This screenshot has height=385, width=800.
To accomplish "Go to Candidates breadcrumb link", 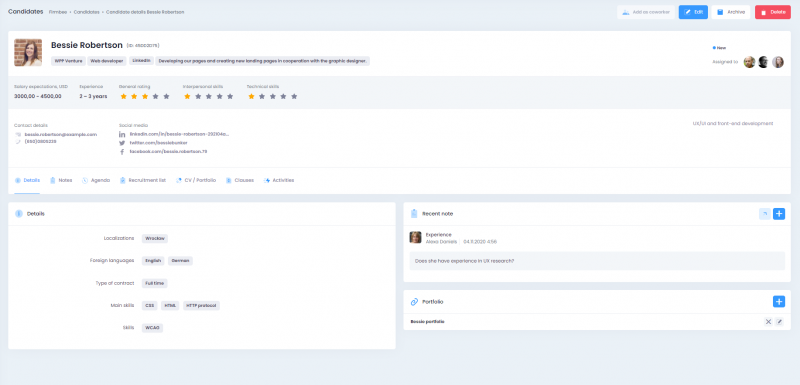I will pos(86,12).
